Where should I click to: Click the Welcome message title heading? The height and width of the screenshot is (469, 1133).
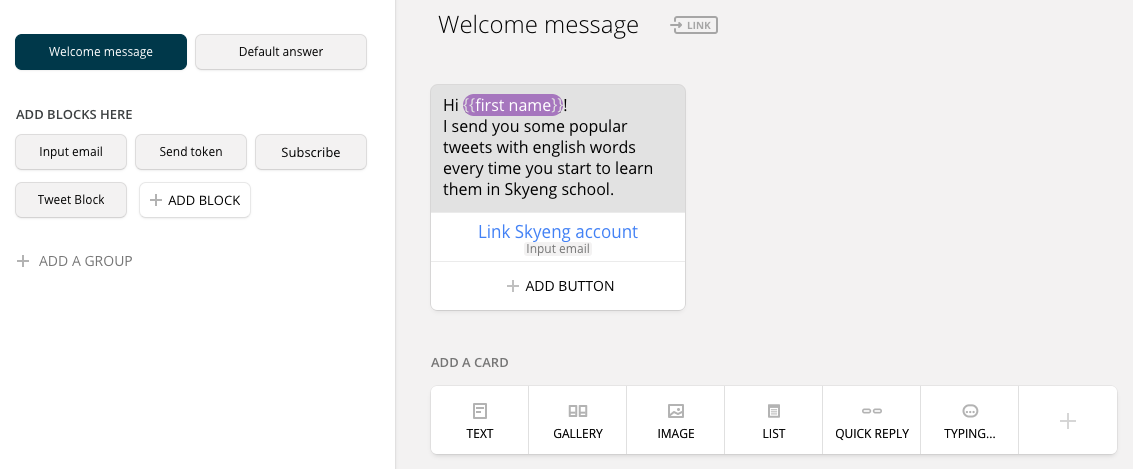[538, 25]
